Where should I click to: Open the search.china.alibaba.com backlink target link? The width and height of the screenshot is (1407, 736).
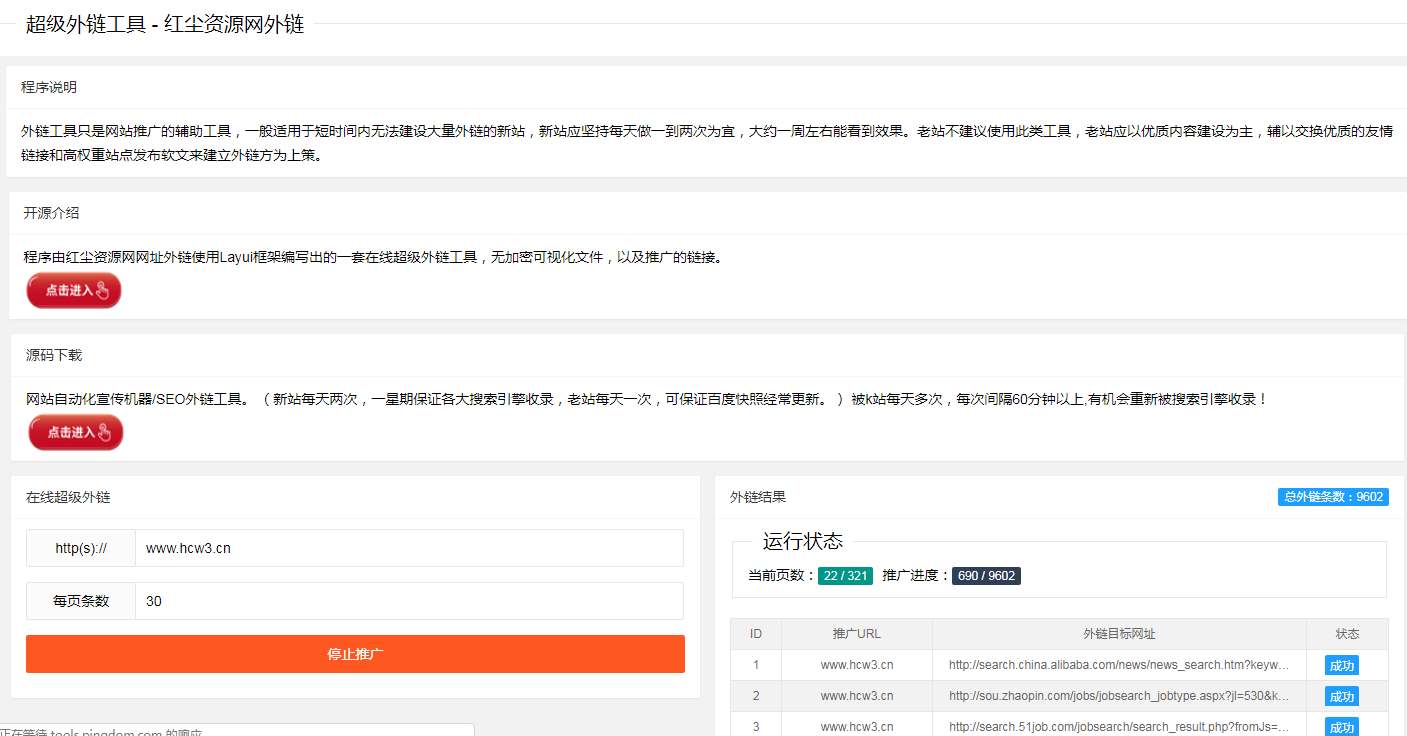1117,665
